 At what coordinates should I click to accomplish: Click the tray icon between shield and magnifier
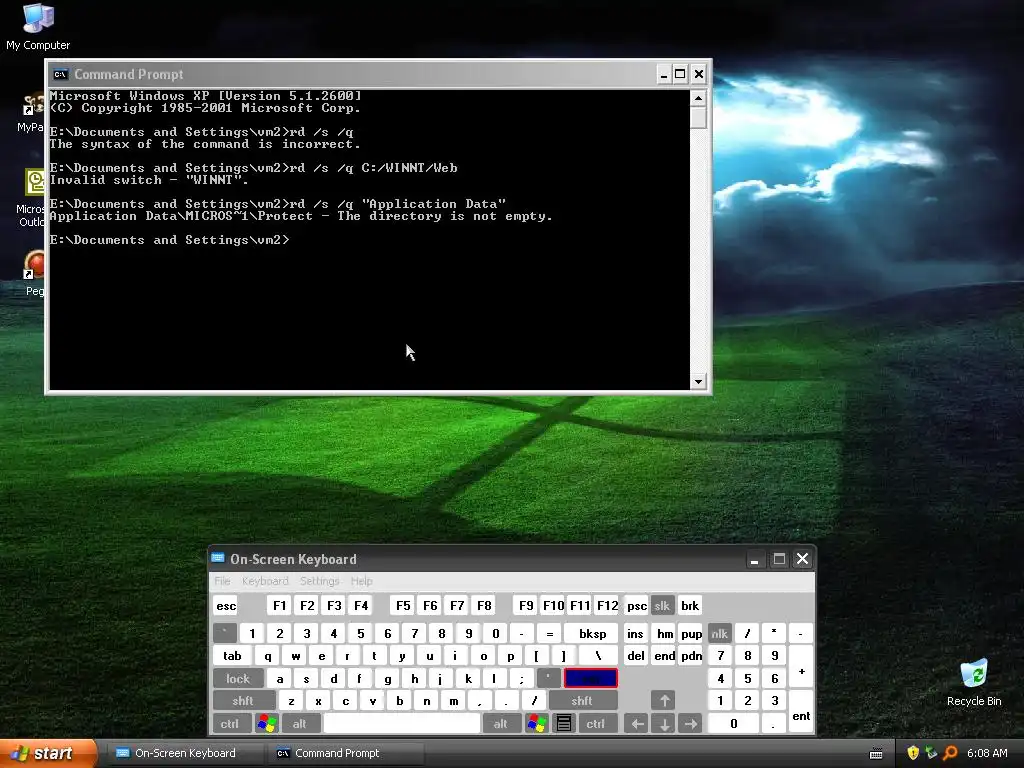[931, 753]
